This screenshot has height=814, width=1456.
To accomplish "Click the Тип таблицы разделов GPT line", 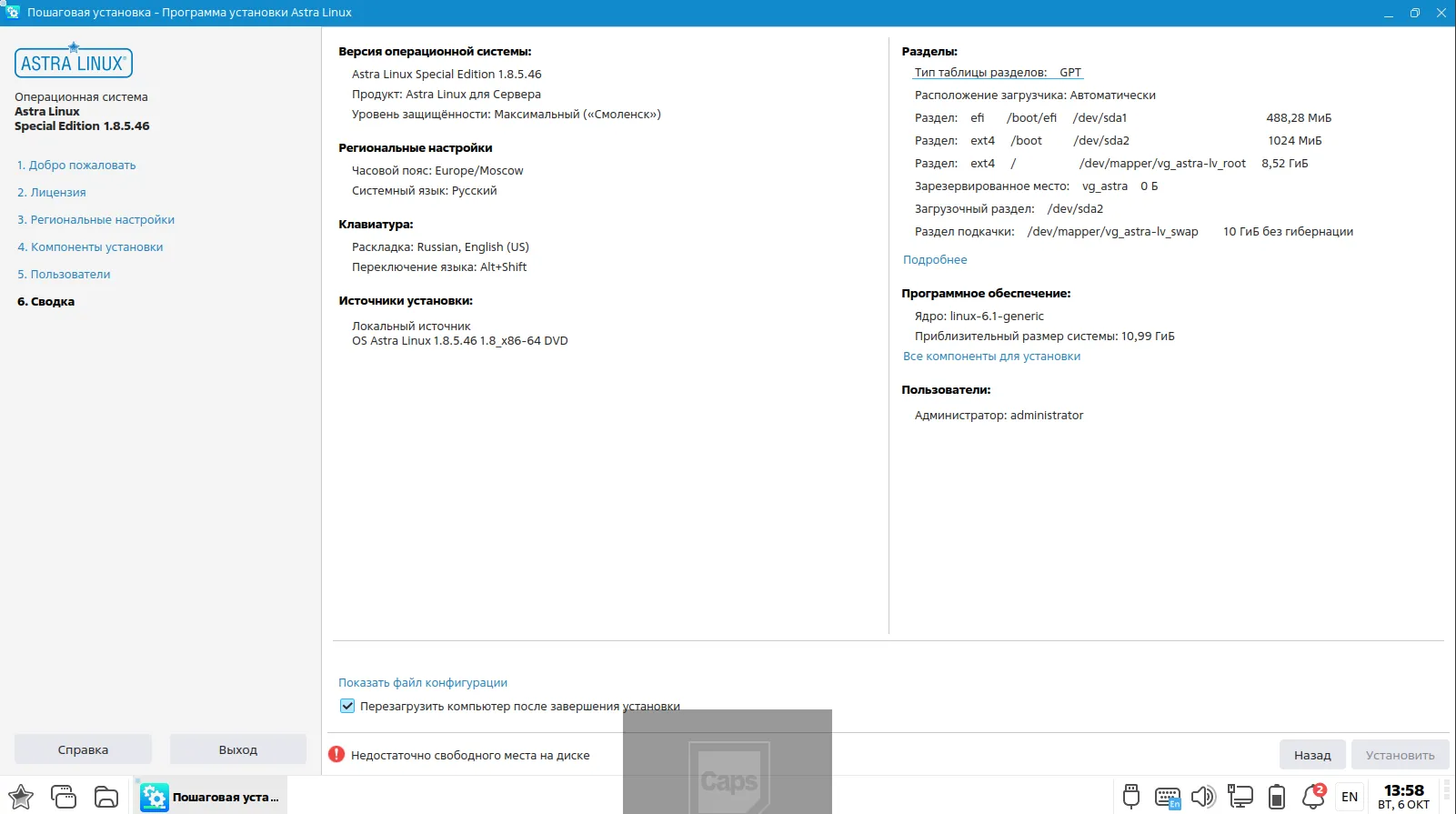I will [x=998, y=72].
